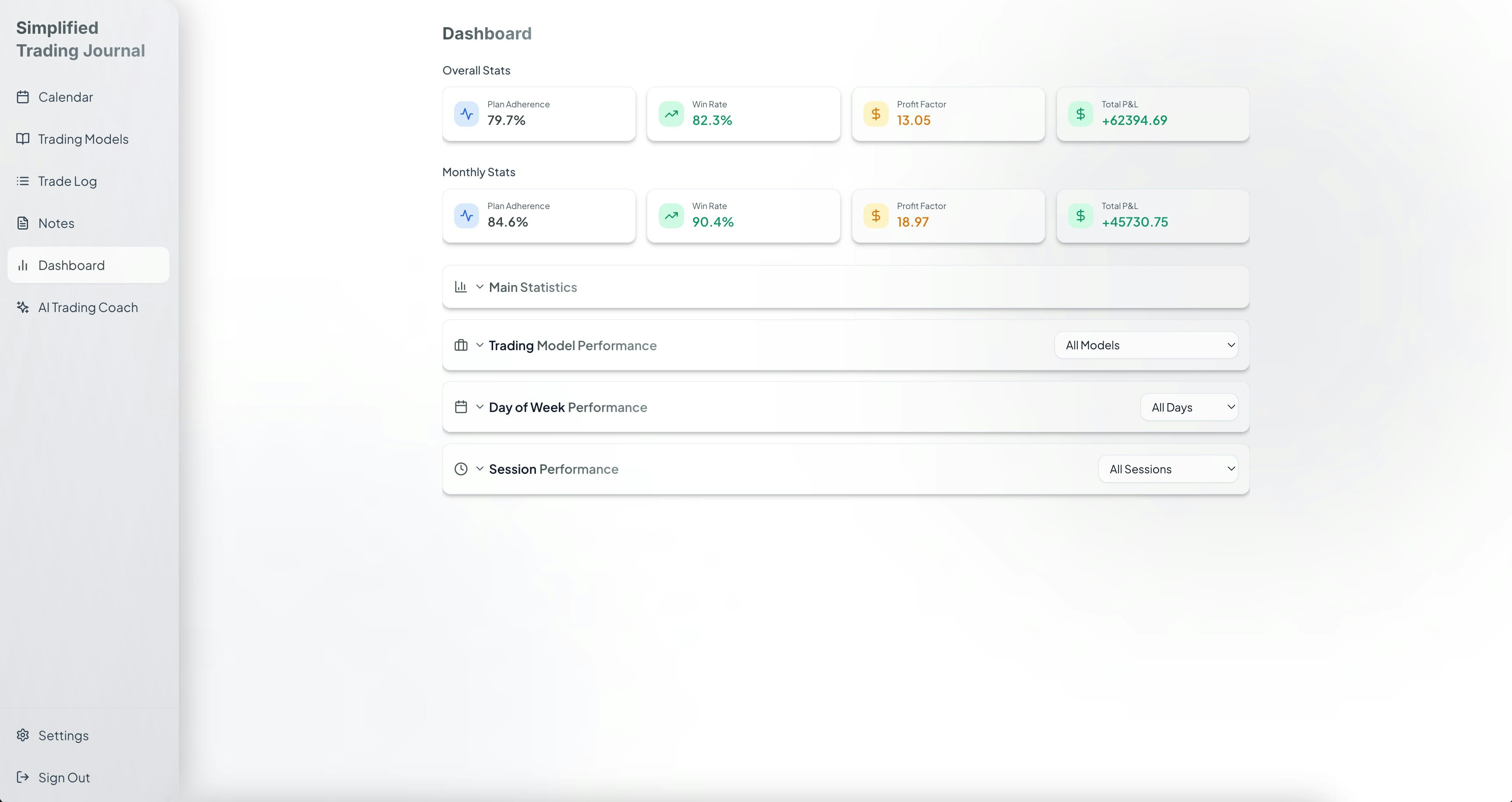Image resolution: width=1512 pixels, height=802 pixels.
Task: Expand Trading Model Performance chevron
Action: (479, 345)
